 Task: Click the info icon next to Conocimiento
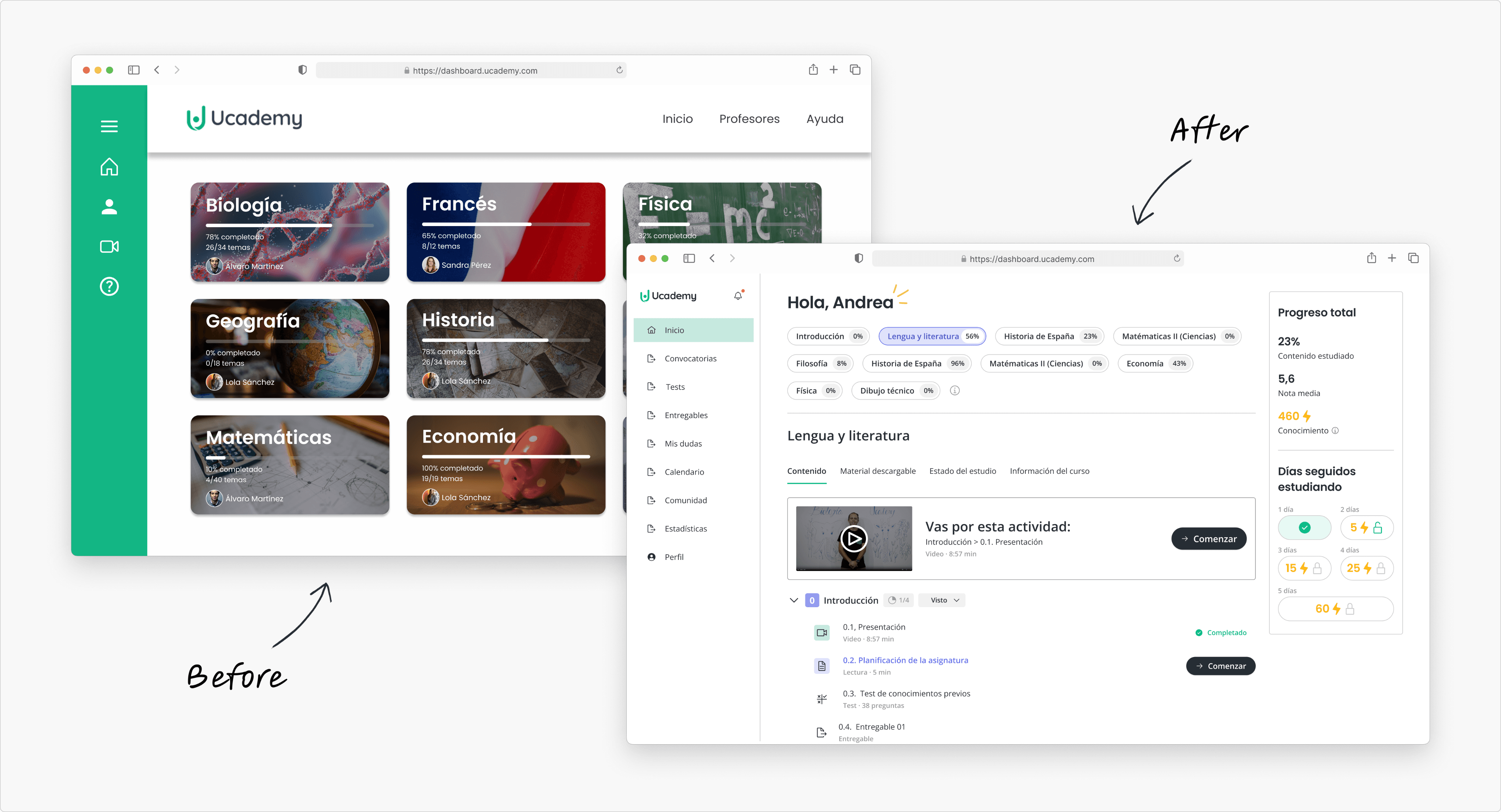click(1335, 431)
